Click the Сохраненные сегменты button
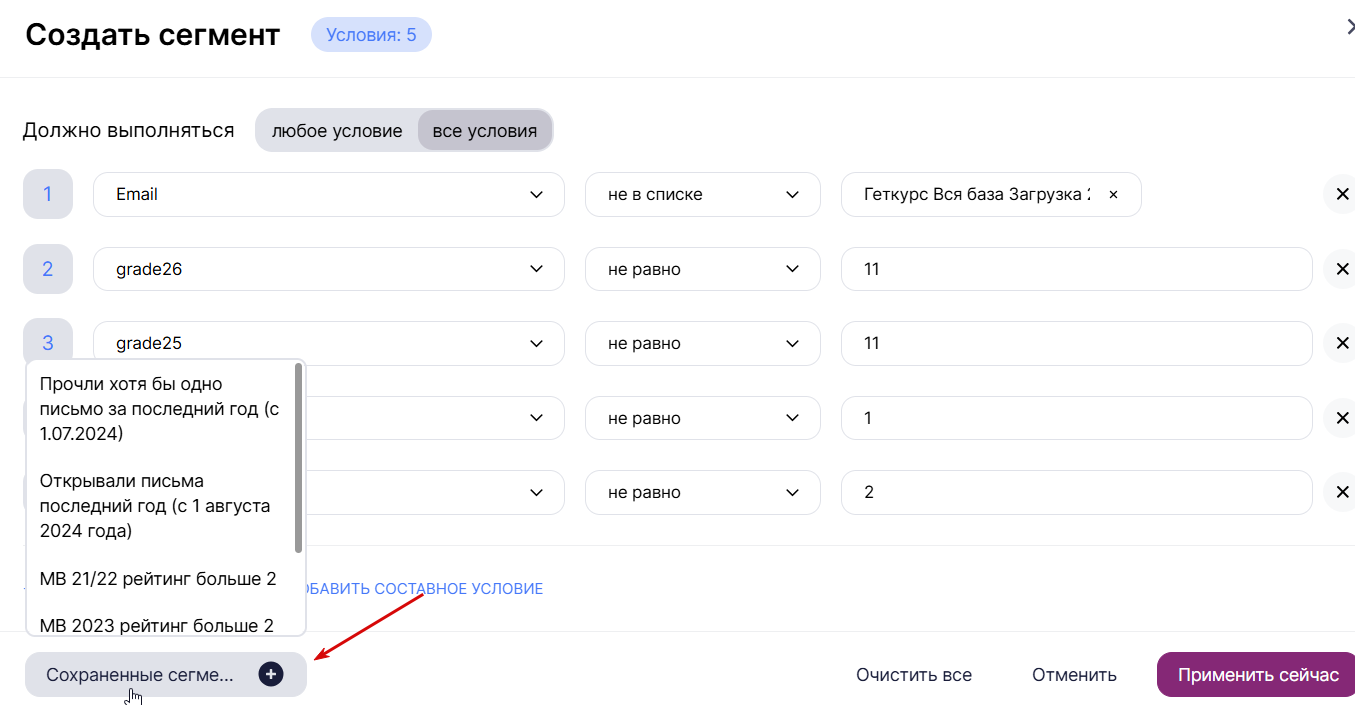This screenshot has width=1355, height=705. [166, 675]
